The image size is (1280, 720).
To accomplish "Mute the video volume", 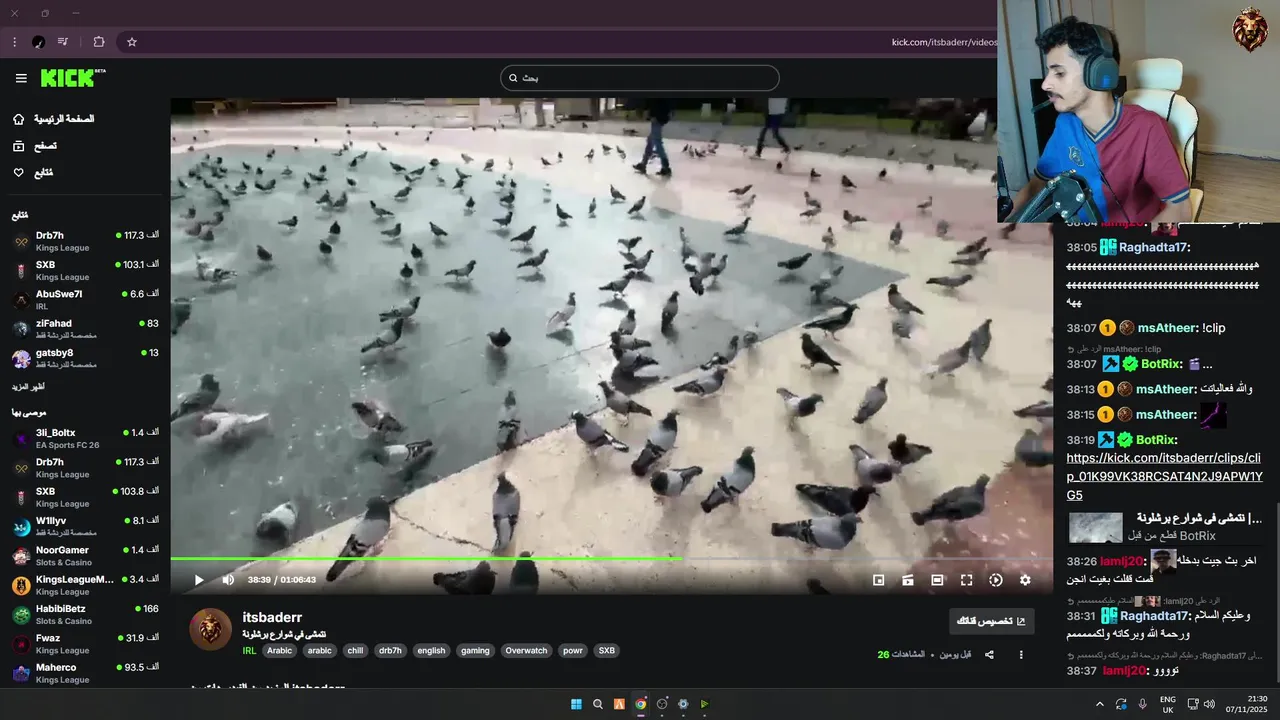I will (x=228, y=580).
